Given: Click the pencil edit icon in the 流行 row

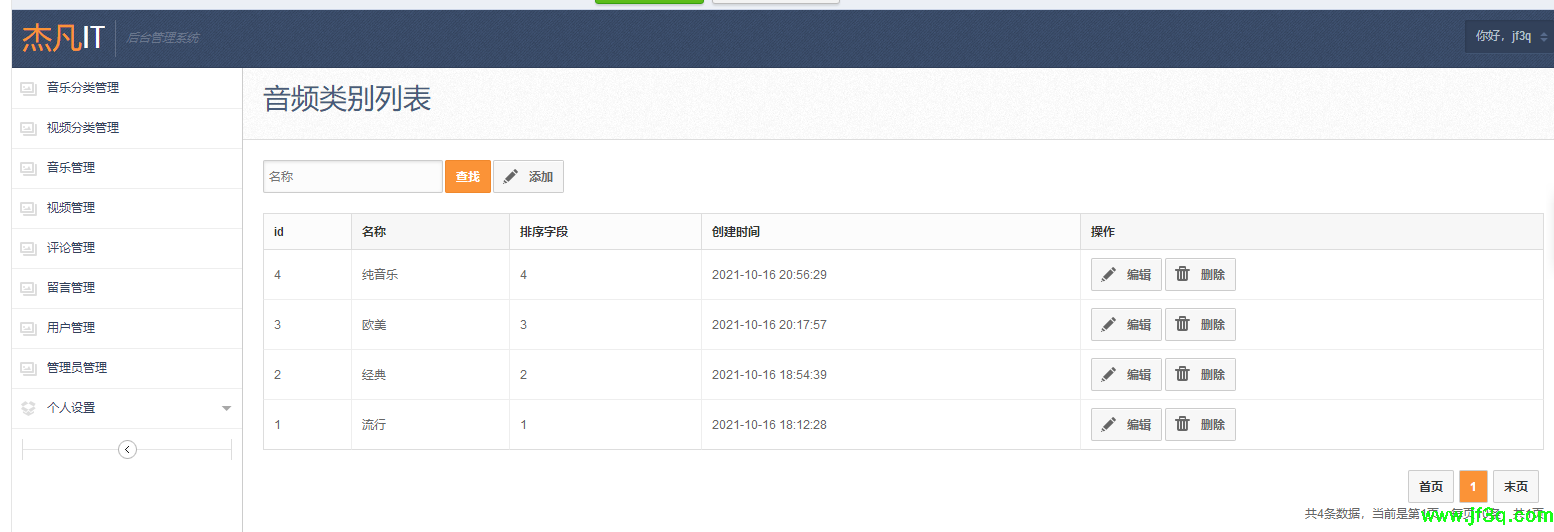Looking at the screenshot, I should click(x=1108, y=424).
